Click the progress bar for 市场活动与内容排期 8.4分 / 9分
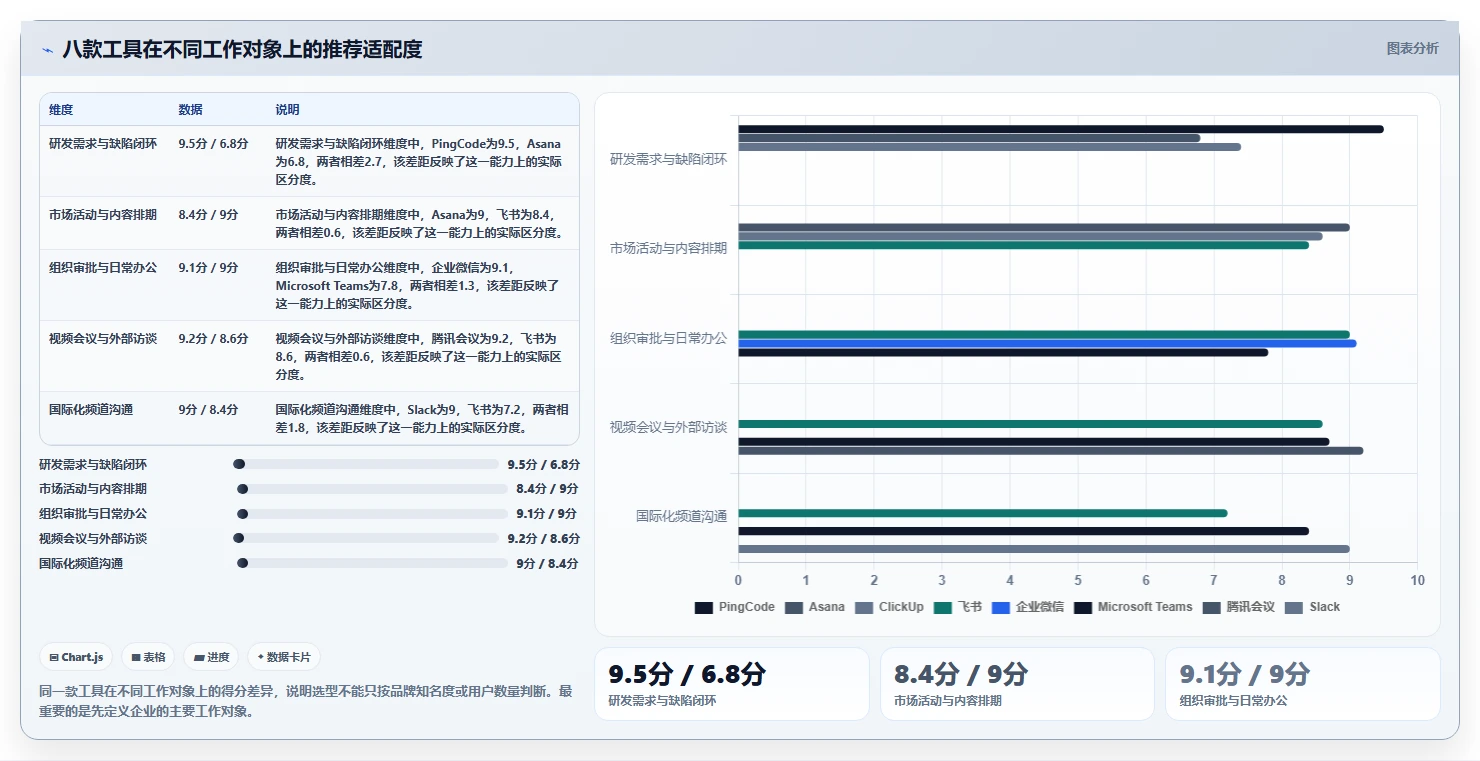Viewport: 1480px width, 761px height. pyautogui.click(x=372, y=489)
